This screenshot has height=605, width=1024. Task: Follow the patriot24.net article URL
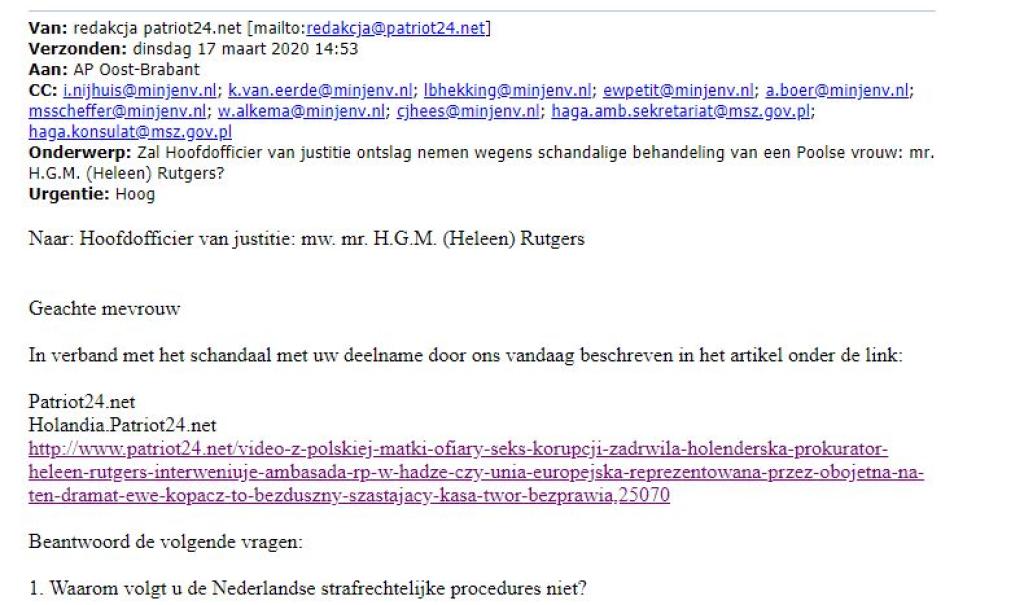(x=476, y=472)
